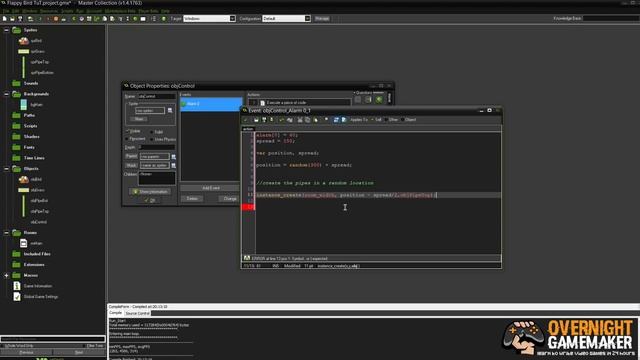Select the Alarm 0 event
The image size is (640, 360).
(211, 104)
